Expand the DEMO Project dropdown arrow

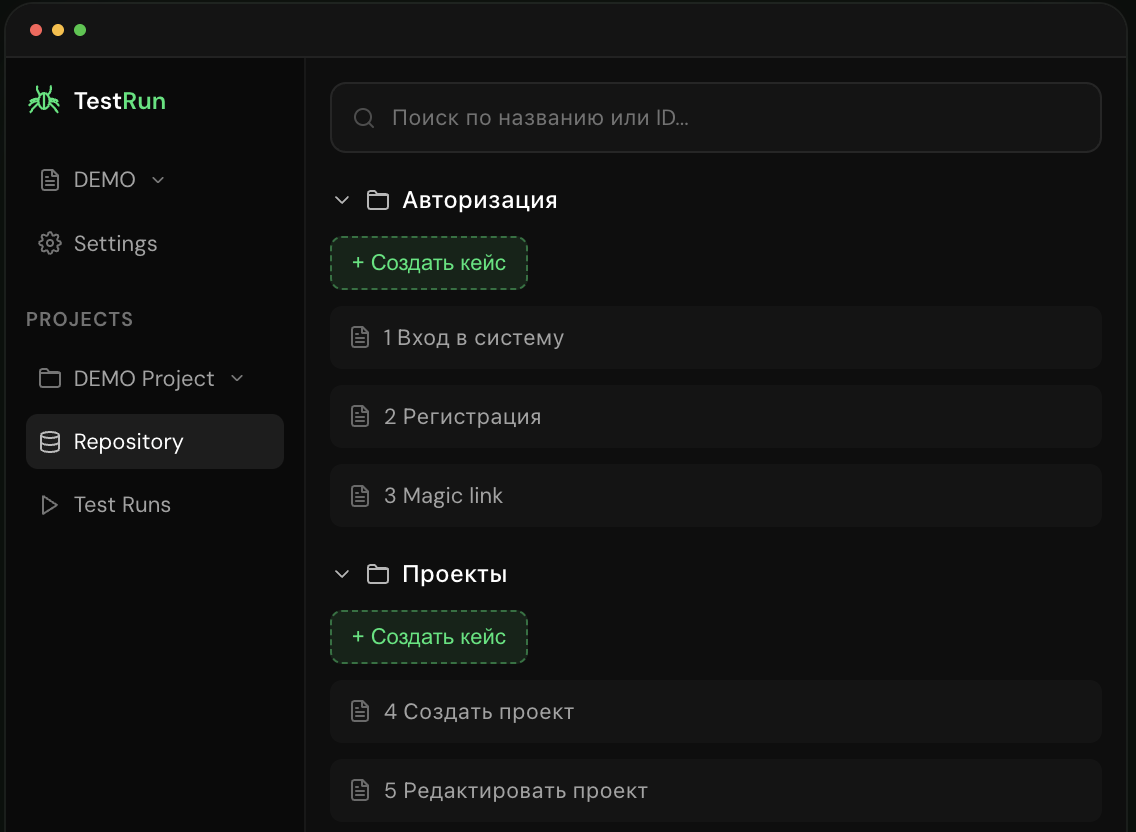click(x=237, y=378)
